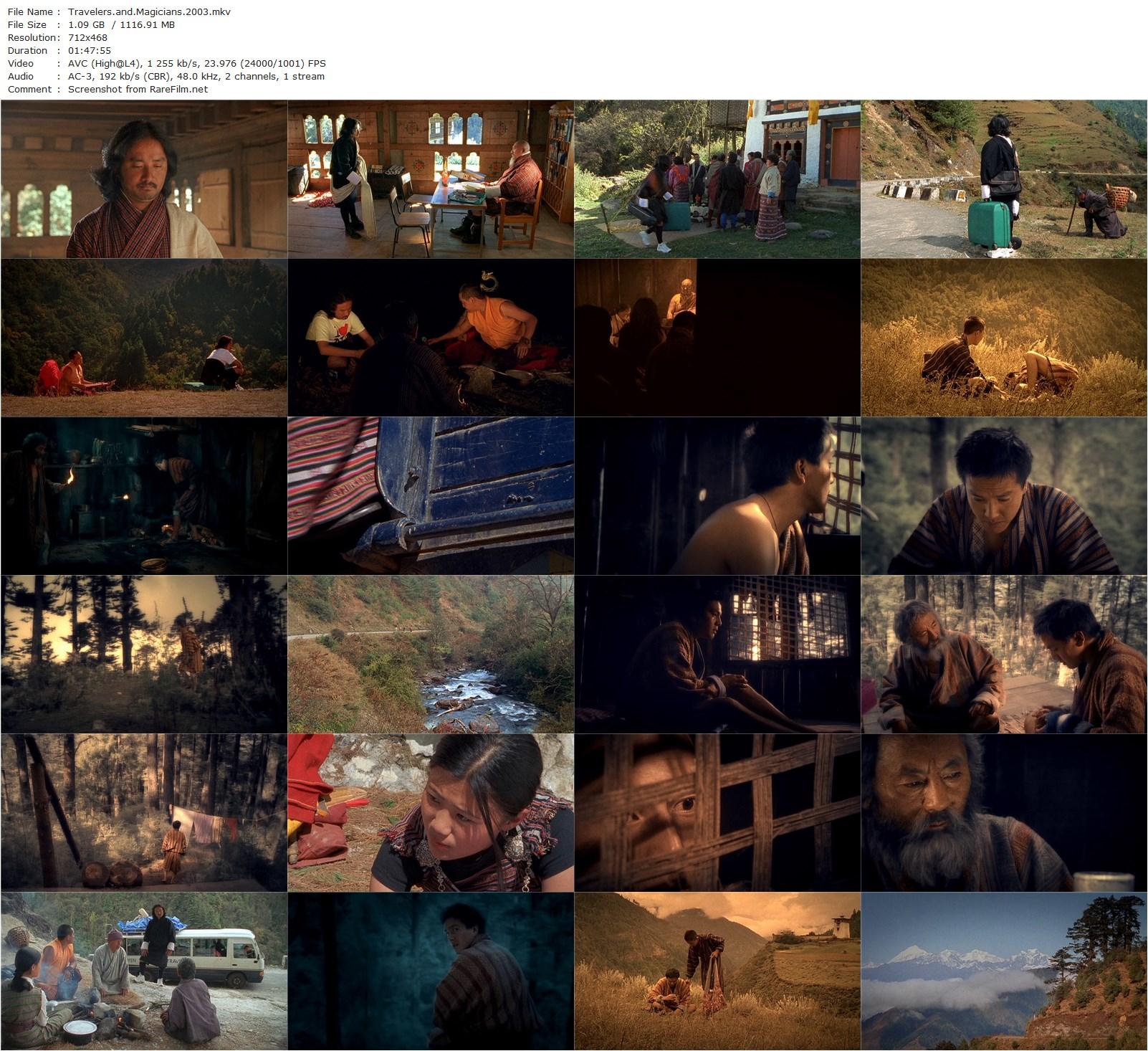This screenshot has width=1148, height=1051.
Task: Open the rocky river stream thumbnail
Action: (431, 655)
